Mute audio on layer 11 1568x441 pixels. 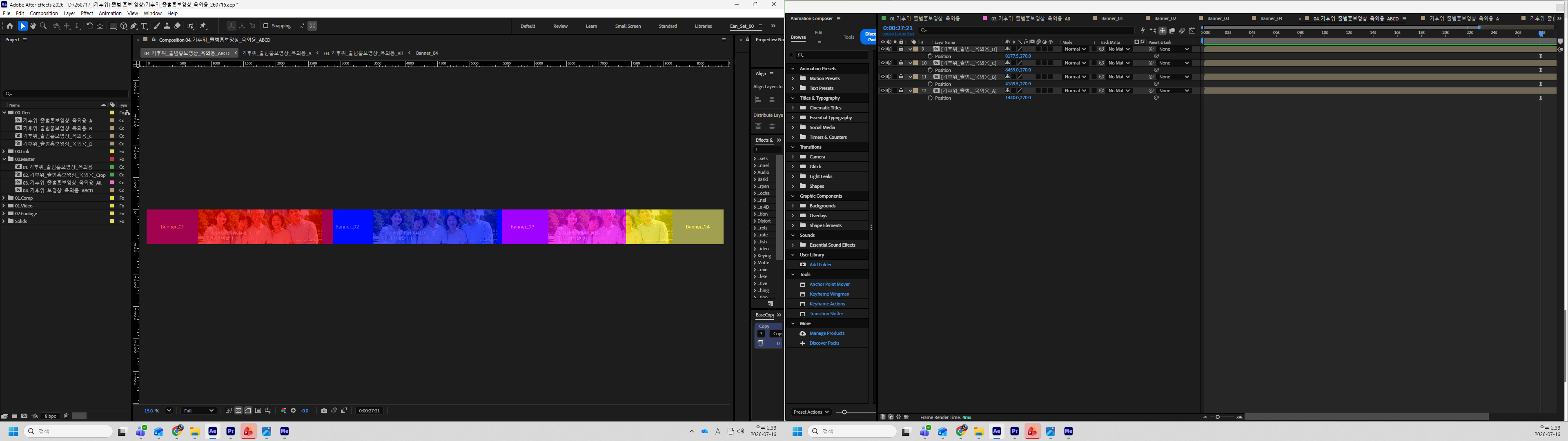(x=889, y=77)
